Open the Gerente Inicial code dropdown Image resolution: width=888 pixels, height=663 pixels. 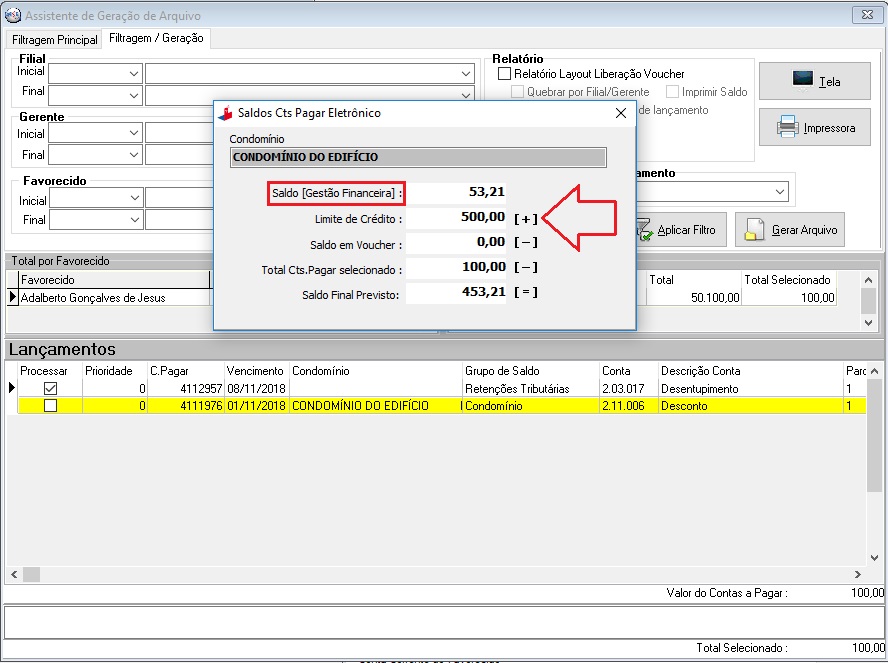[x=134, y=134]
